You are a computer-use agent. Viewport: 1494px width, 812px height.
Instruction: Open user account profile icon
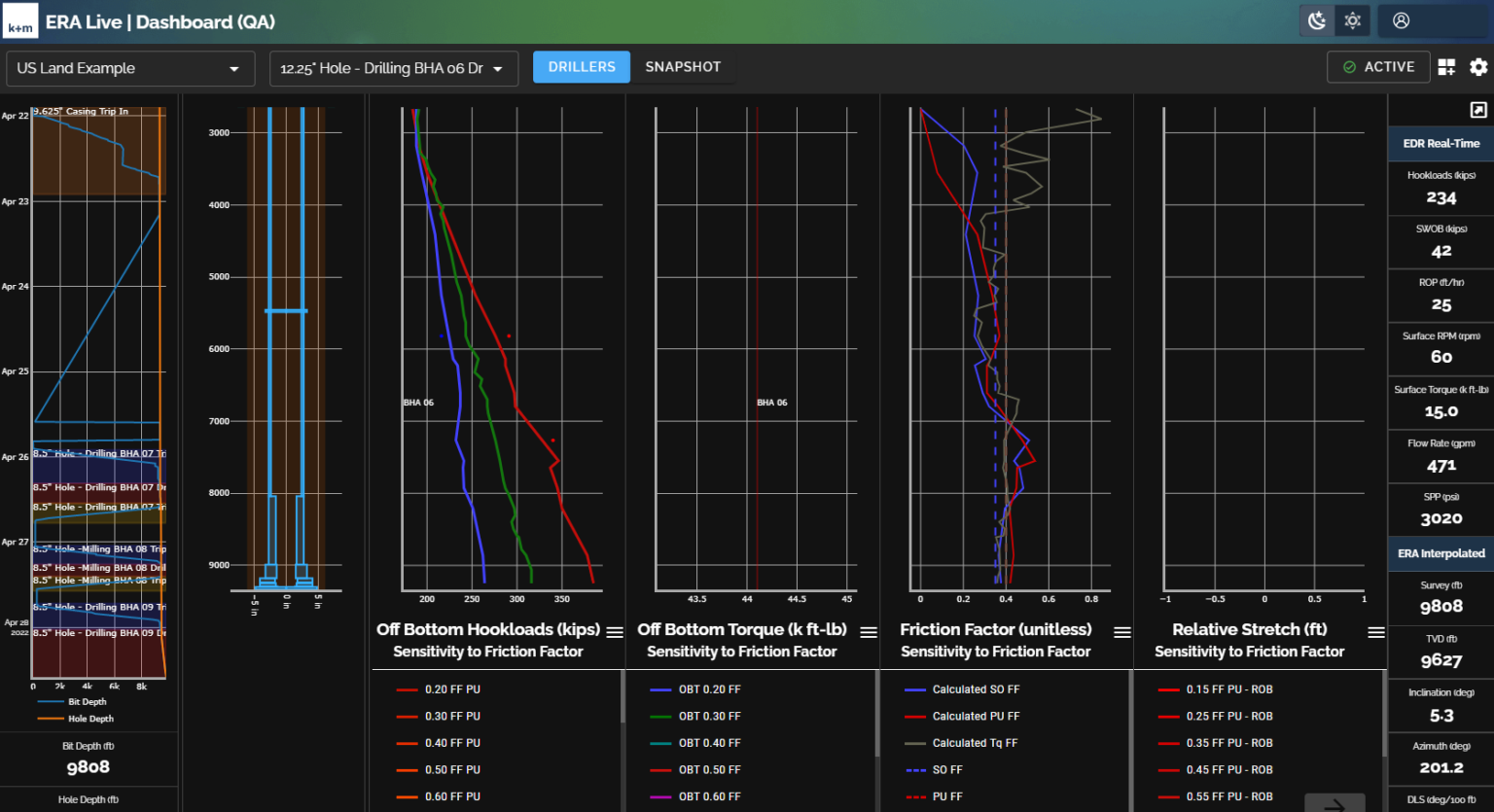coord(1401,20)
